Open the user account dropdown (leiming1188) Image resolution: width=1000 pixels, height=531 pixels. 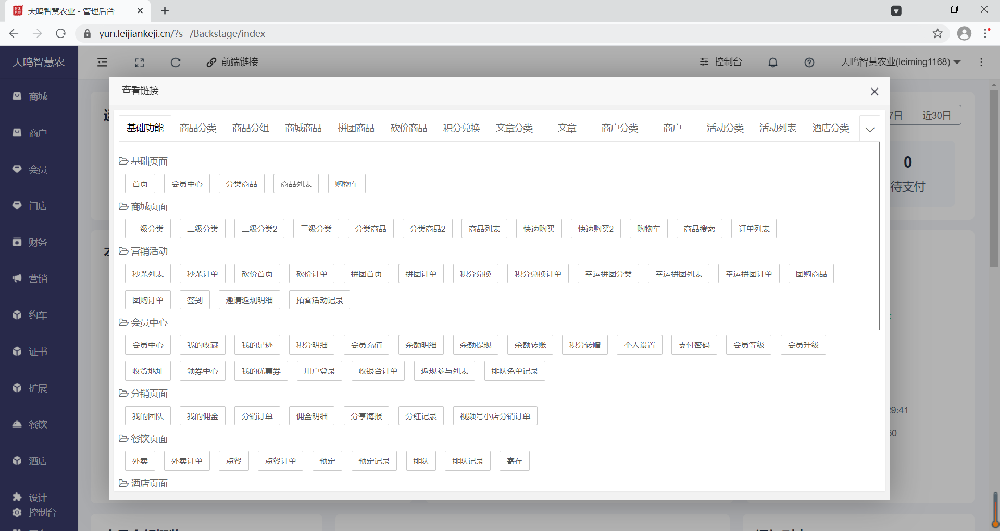901,62
